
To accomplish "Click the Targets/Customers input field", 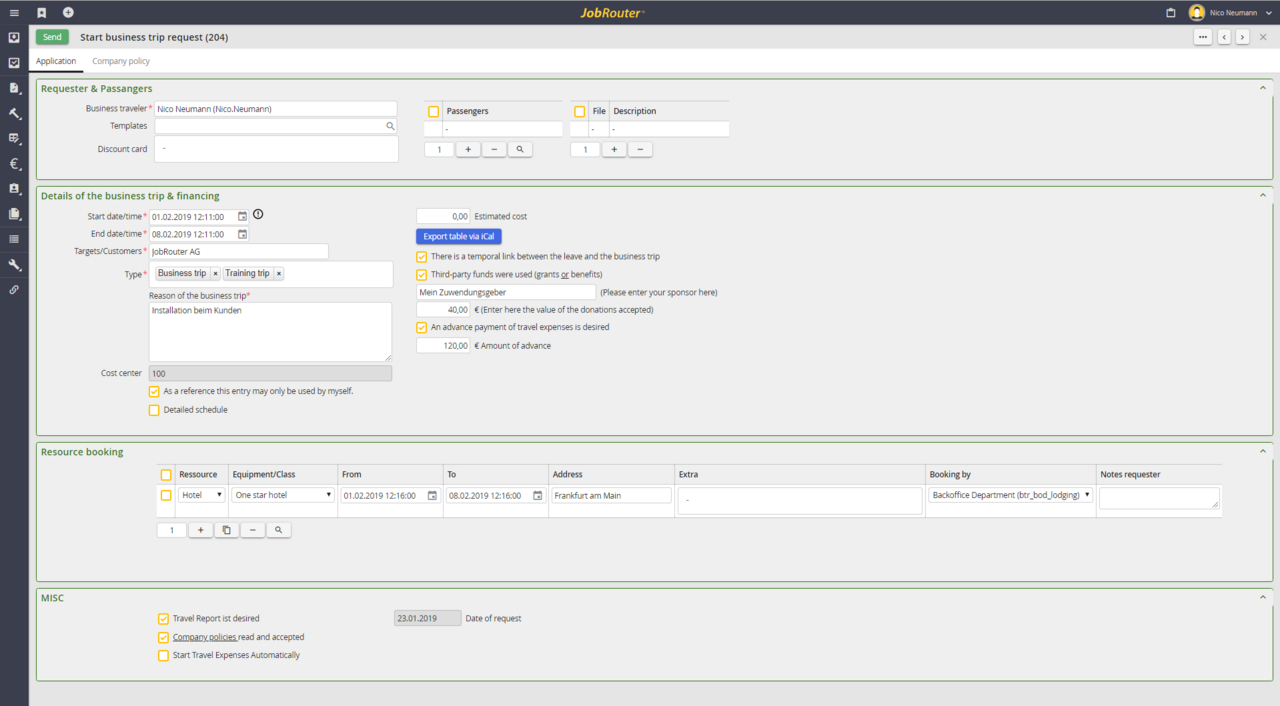I will 238,252.
